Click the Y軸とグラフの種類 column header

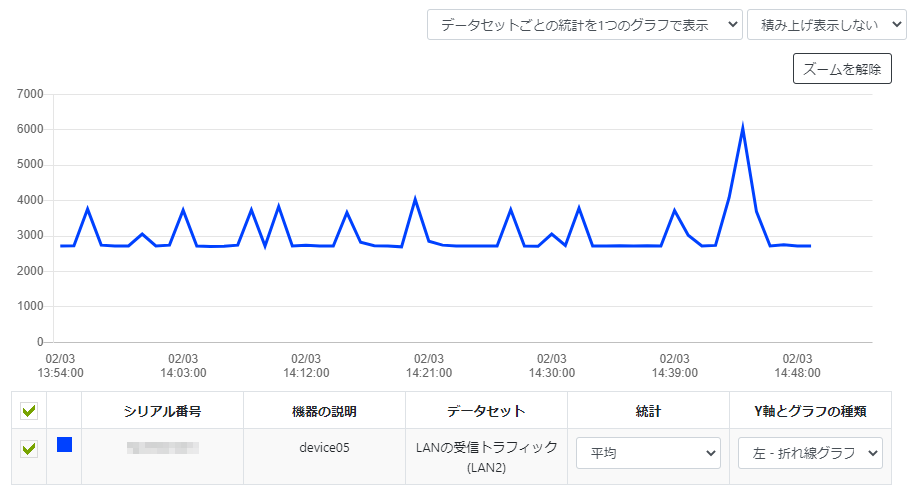[810, 411]
